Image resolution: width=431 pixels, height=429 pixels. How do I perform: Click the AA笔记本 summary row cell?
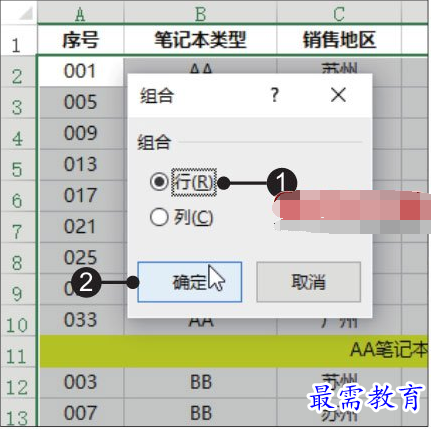coord(233,351)
